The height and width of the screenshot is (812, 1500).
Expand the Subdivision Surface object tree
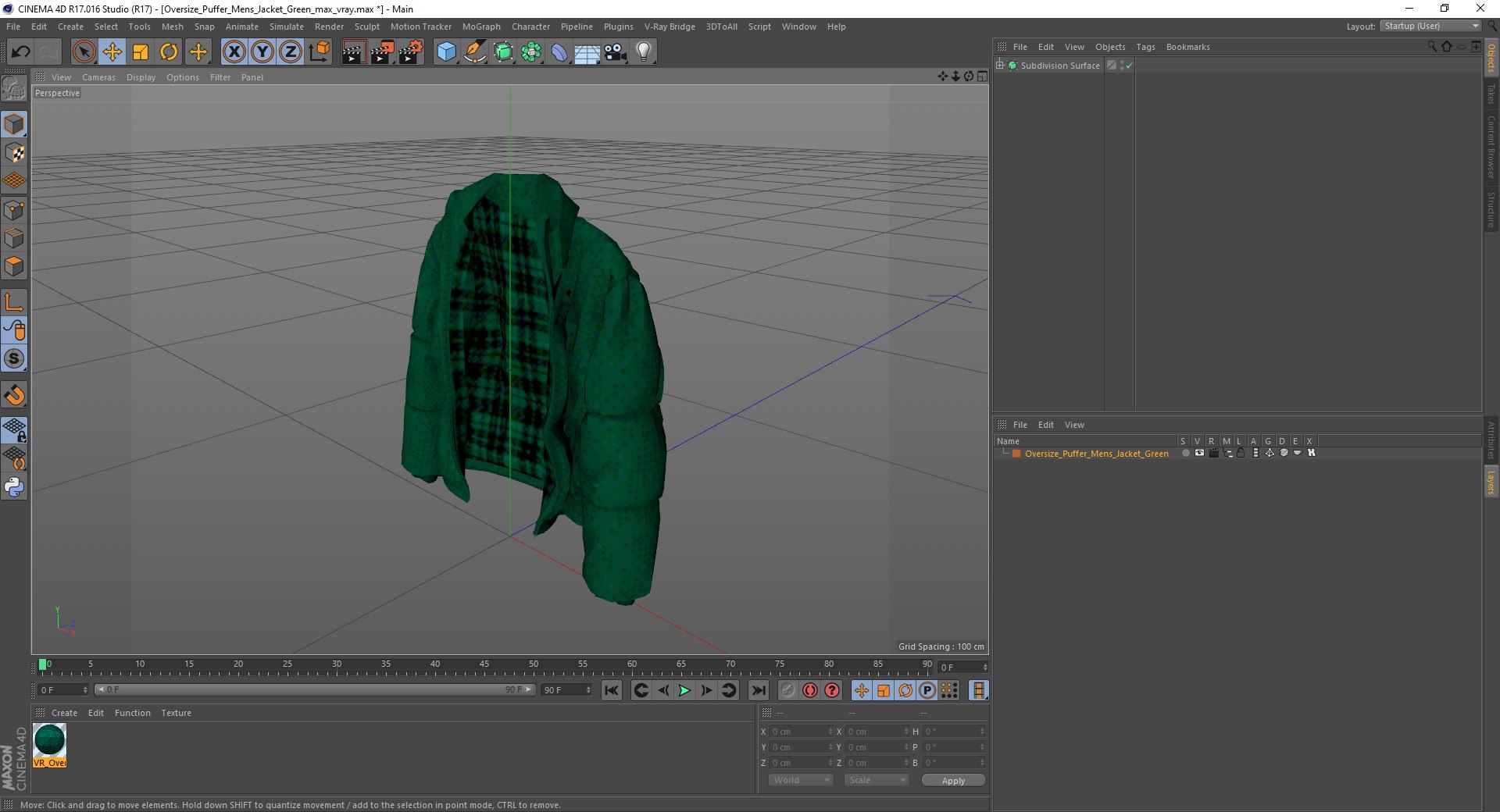click(1000, 66)
